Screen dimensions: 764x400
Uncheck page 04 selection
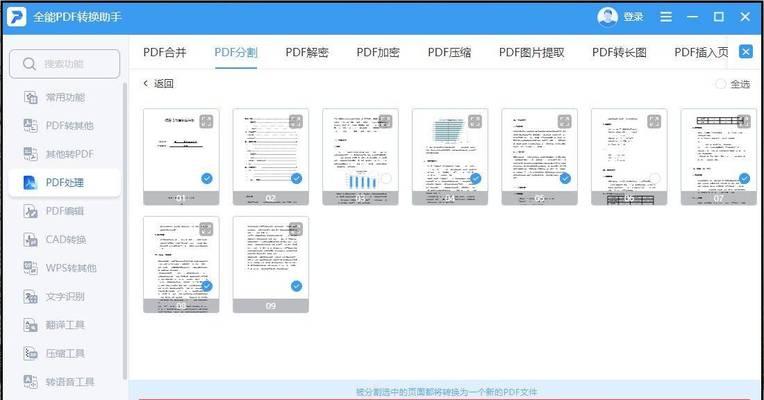coord(476,178)
